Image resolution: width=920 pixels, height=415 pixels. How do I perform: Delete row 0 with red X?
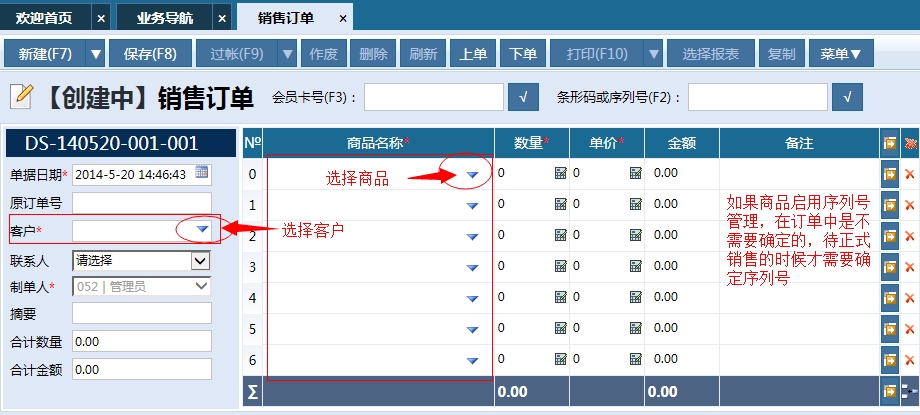click(910, 174)
